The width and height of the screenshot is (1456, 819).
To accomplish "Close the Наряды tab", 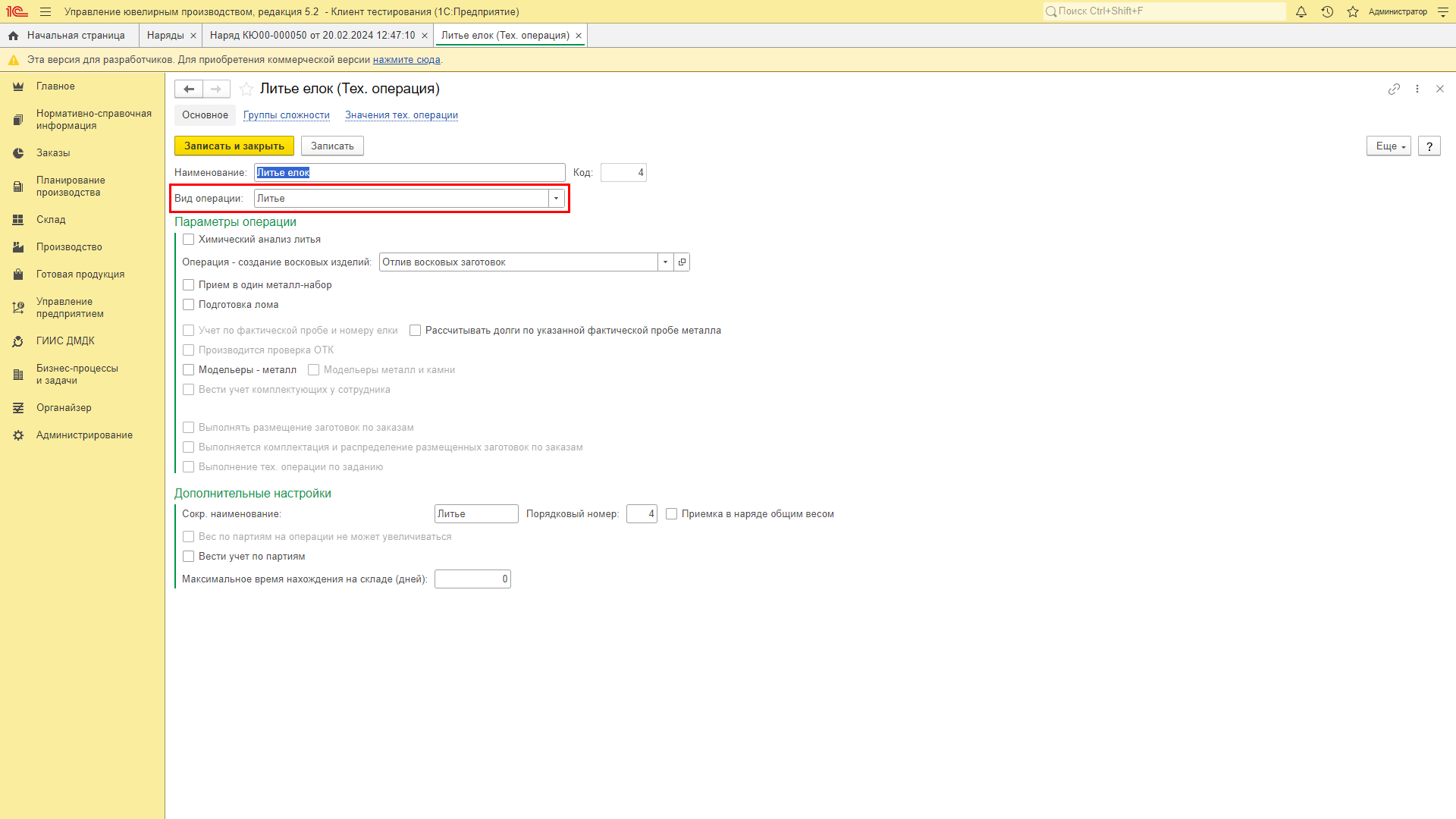I will tap(193, 36).
